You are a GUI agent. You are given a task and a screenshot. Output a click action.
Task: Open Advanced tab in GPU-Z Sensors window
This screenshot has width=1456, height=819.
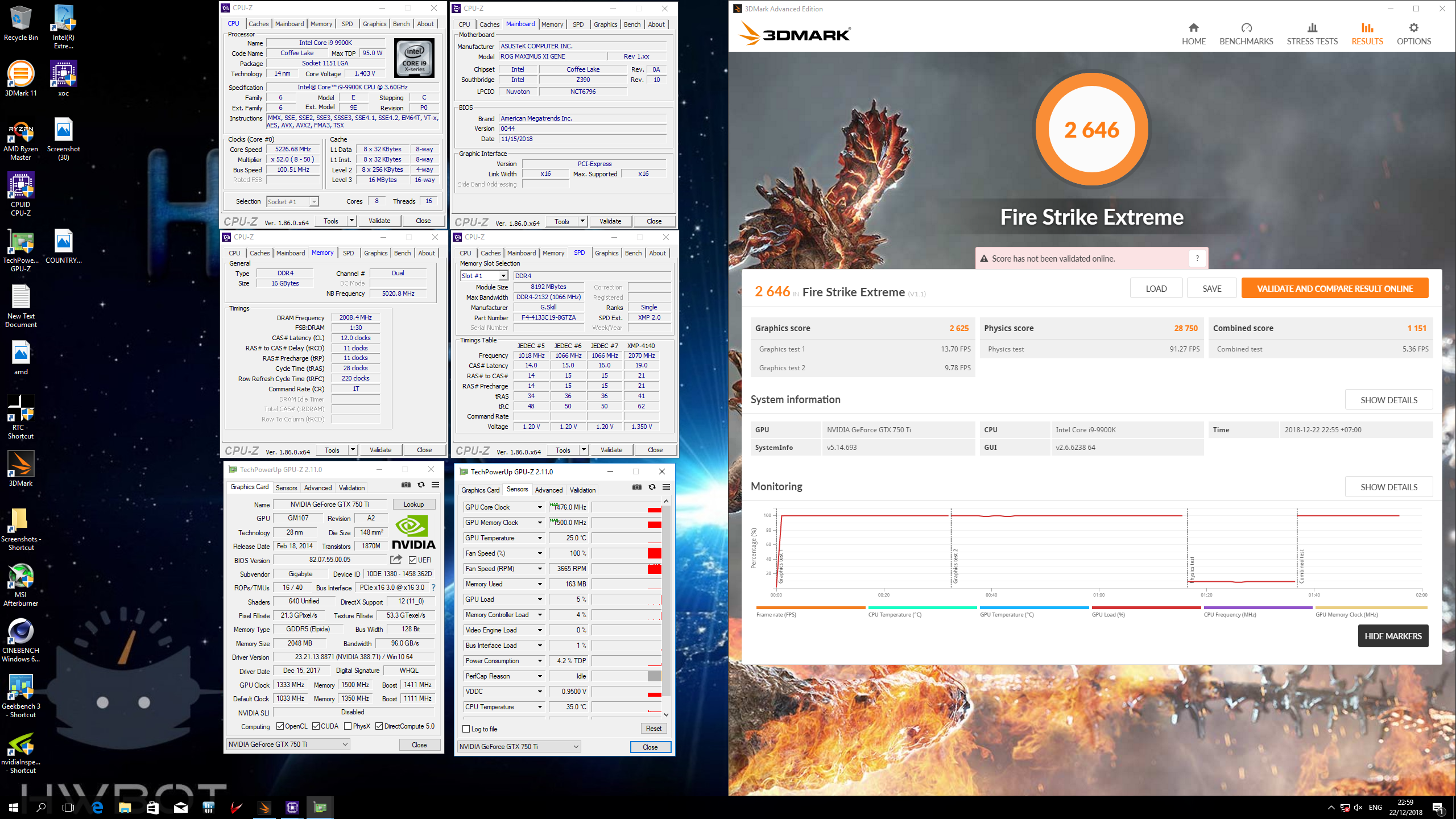click(x=548, y=490)
